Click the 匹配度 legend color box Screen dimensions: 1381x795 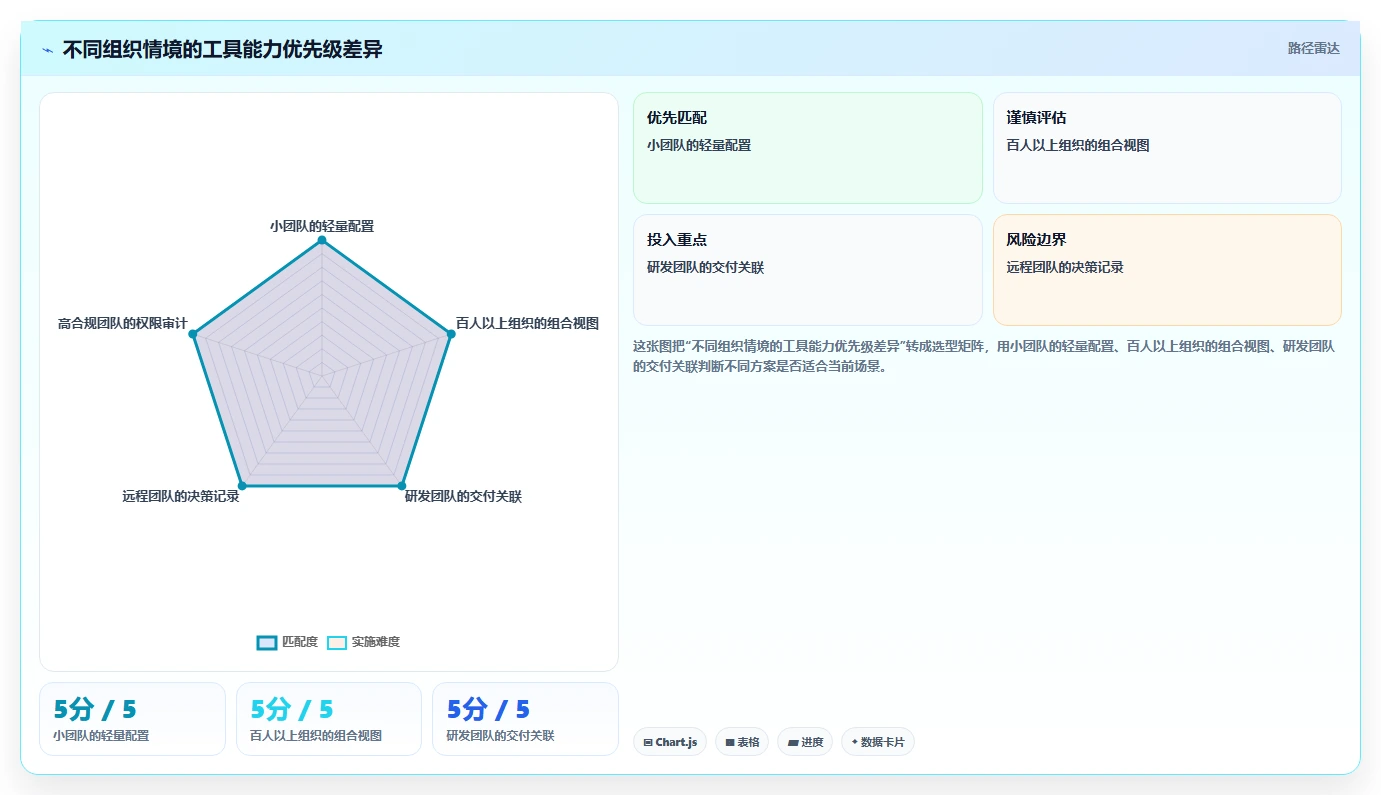pos(266,642)
